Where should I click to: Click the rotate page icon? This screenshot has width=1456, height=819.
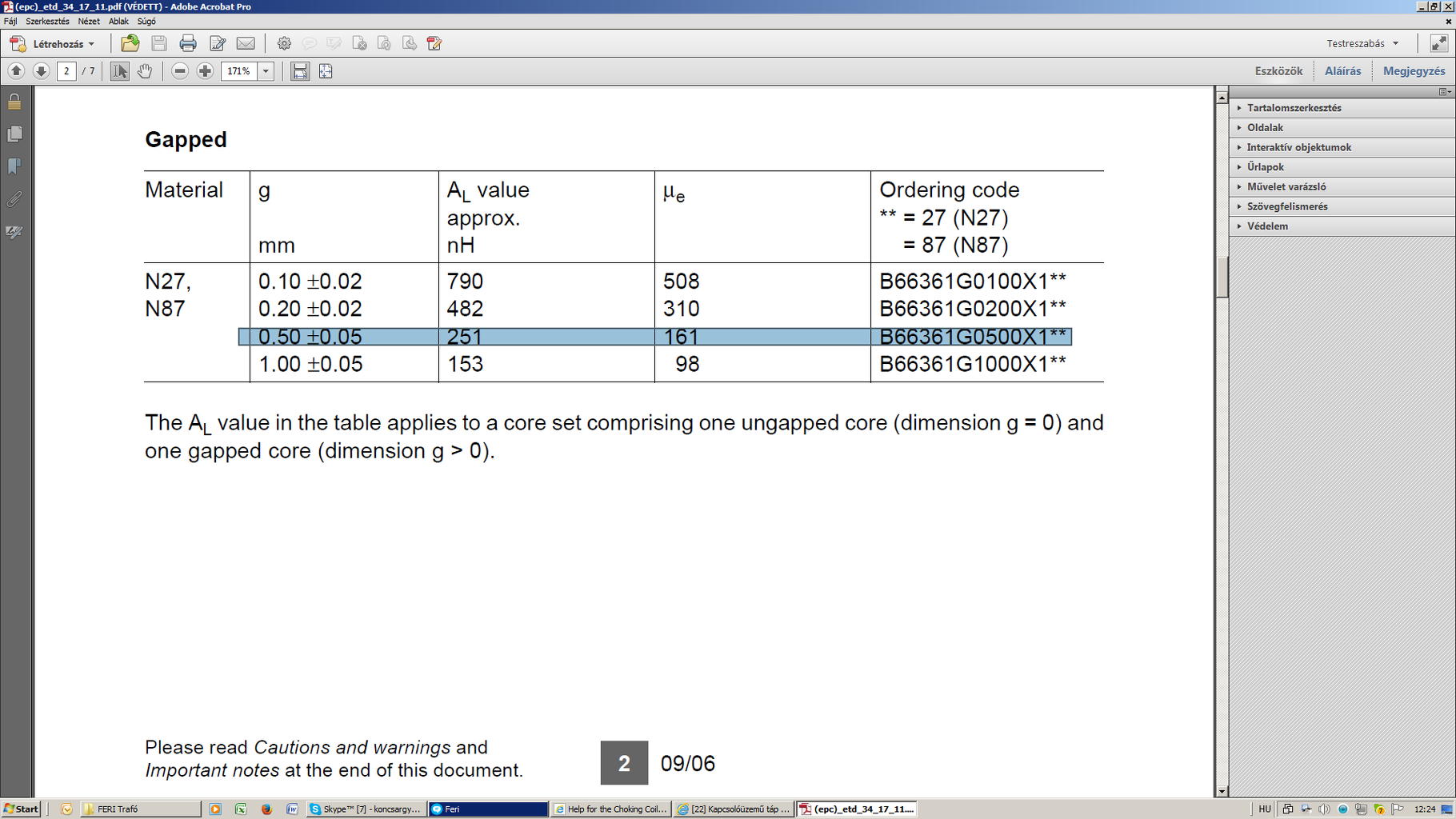pos(384,43)
